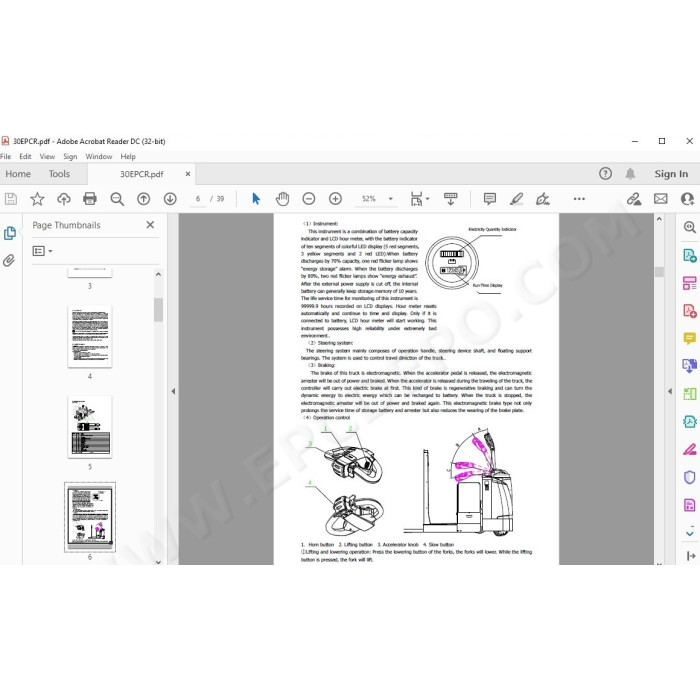Open Fill & Sign tool in right pane
Viewport: 700px width, 700px height.
point(690,449)
